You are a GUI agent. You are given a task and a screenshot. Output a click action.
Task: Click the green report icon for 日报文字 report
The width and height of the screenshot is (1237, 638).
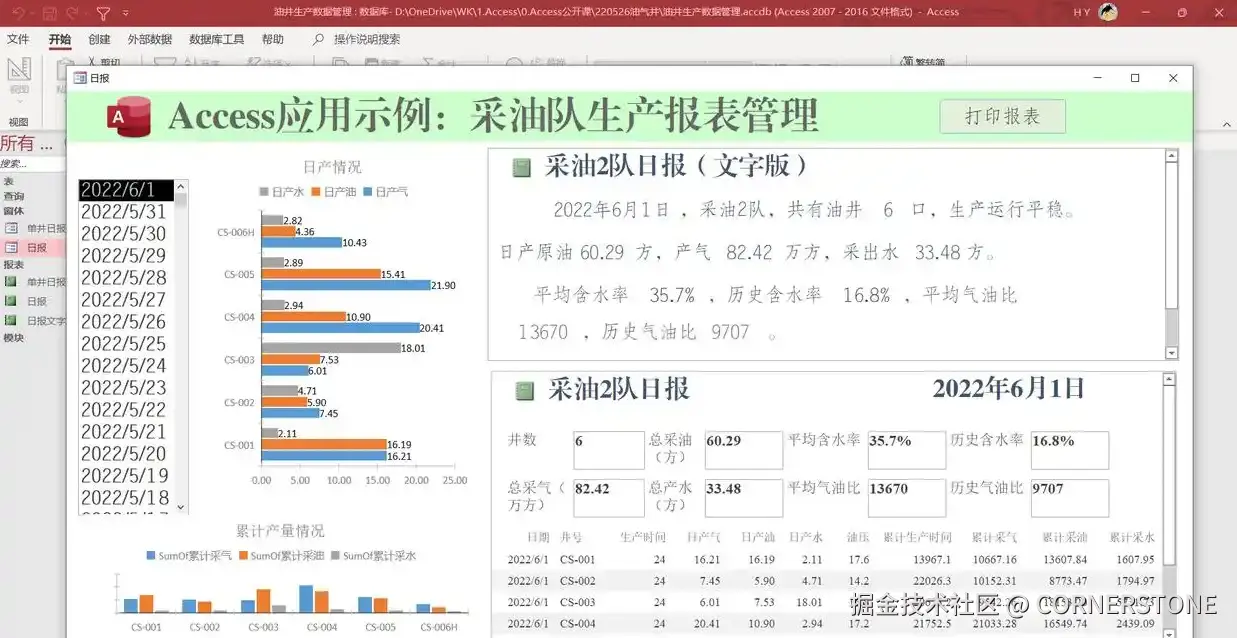click(12, 320)
